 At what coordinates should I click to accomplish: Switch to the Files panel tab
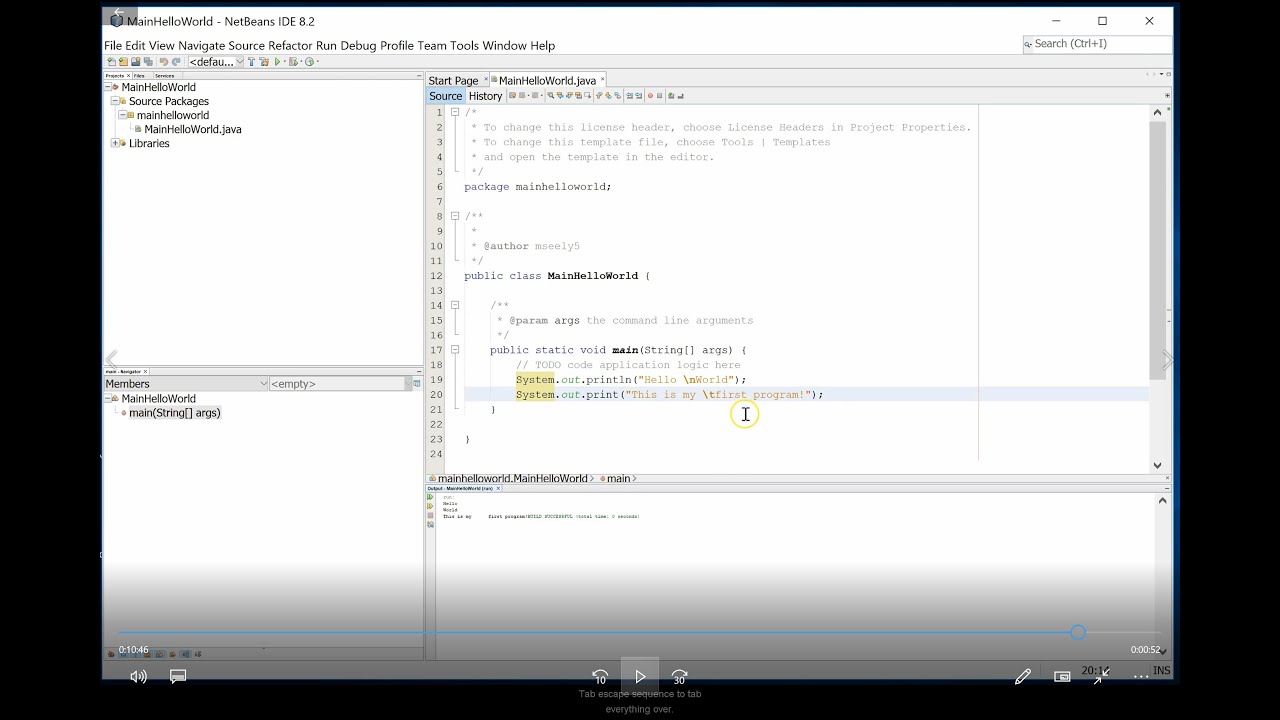pos(139,75)
